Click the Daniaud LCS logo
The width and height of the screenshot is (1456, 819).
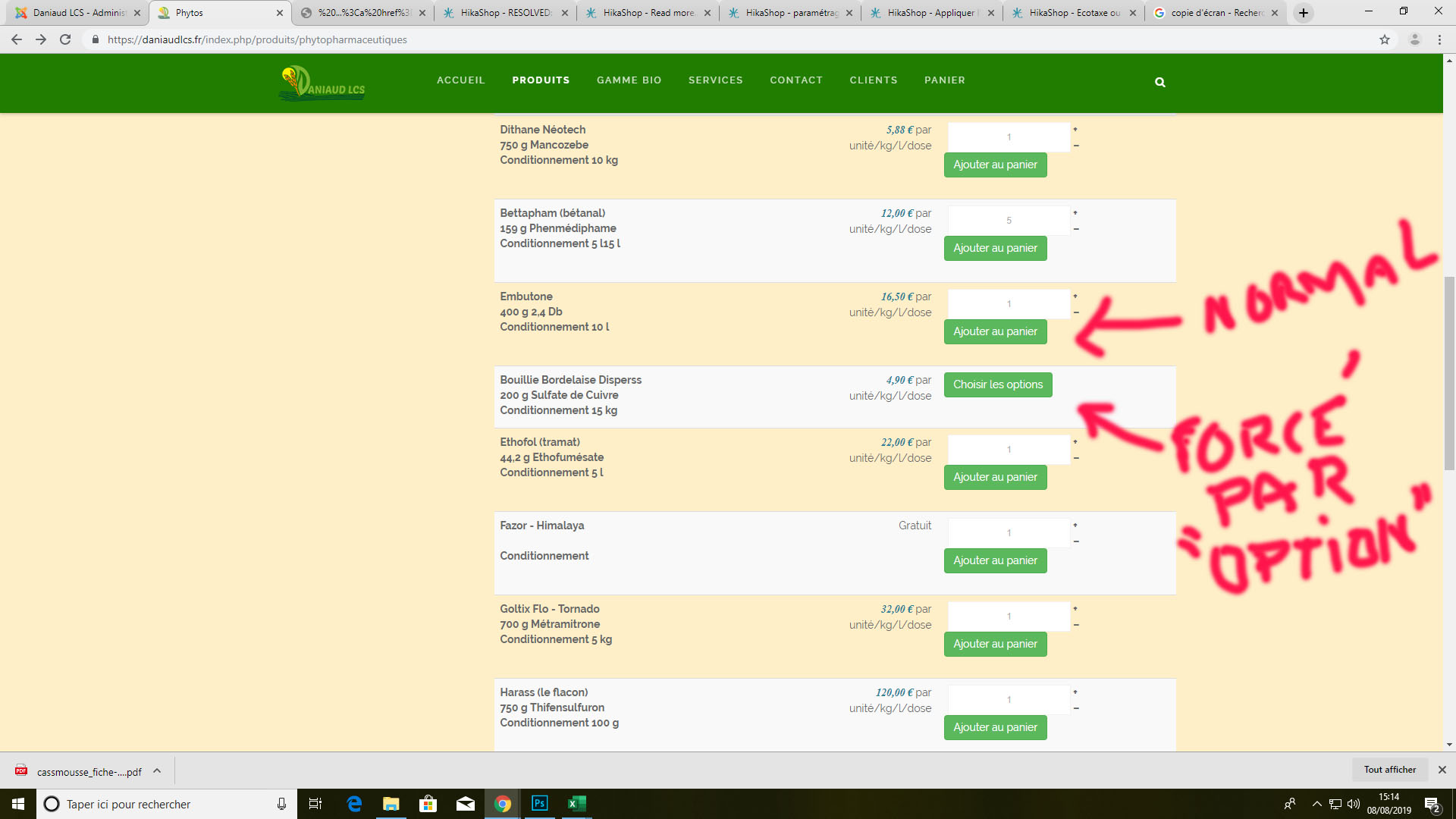coord(322,83)
